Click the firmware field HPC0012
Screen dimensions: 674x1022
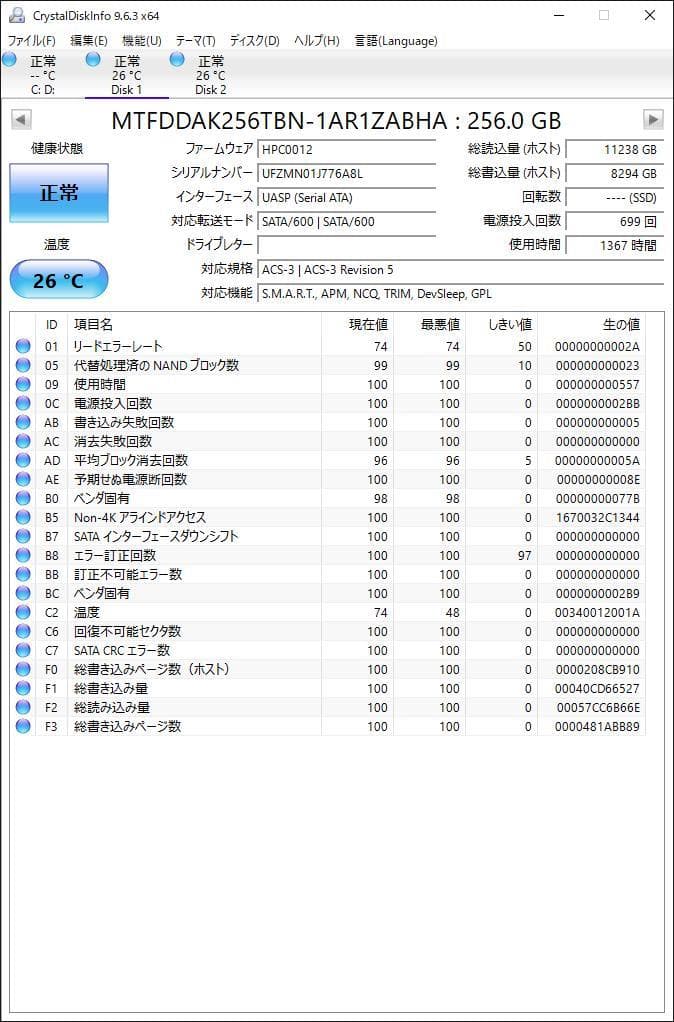coord(346,149)
